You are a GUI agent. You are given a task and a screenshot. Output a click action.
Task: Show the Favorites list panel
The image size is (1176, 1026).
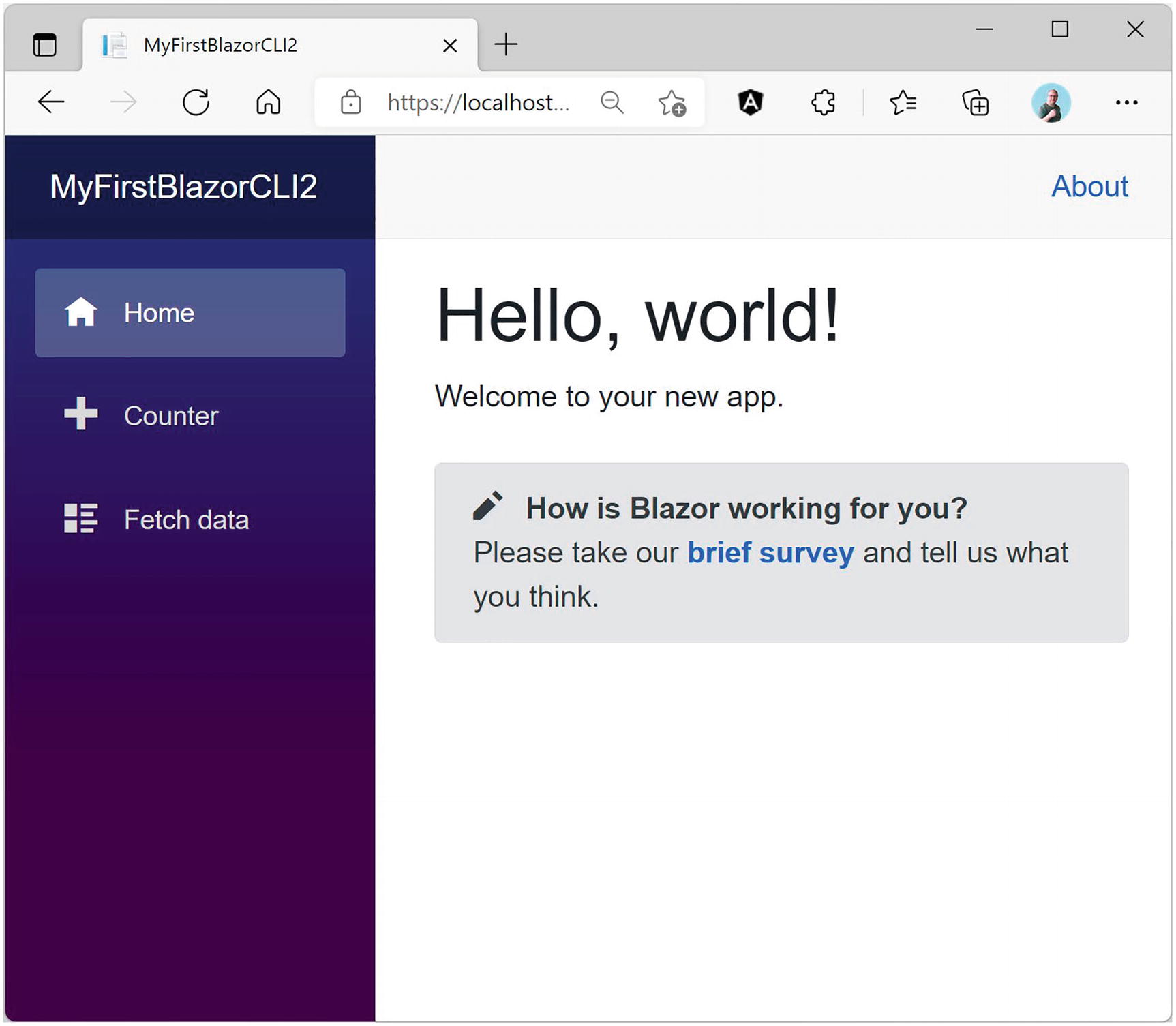click(903, 103)
